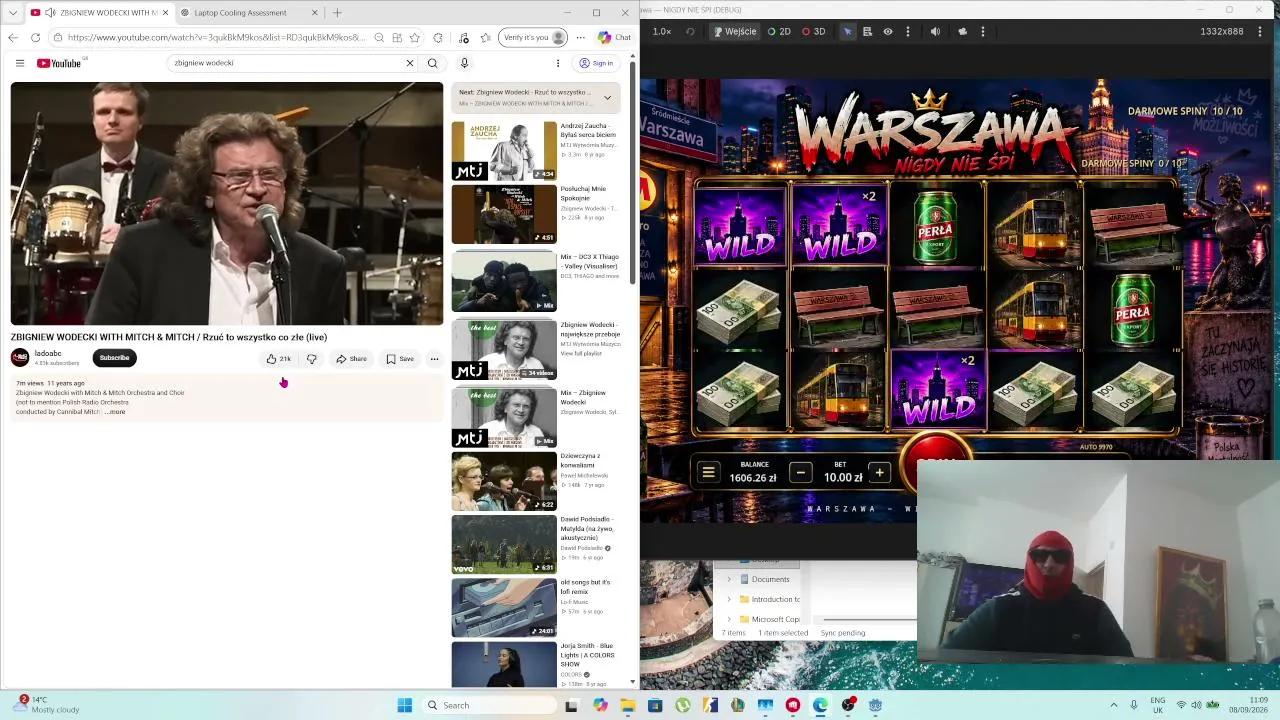
Task: Toggle the microphone in system tray
Action: (1134, 705)
